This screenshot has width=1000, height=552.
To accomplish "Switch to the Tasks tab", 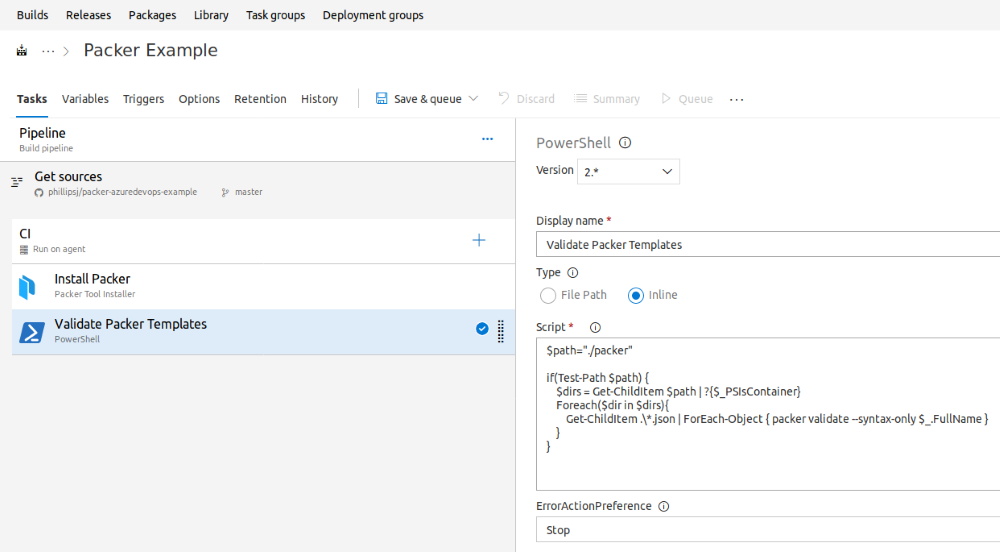I will 32,99.
